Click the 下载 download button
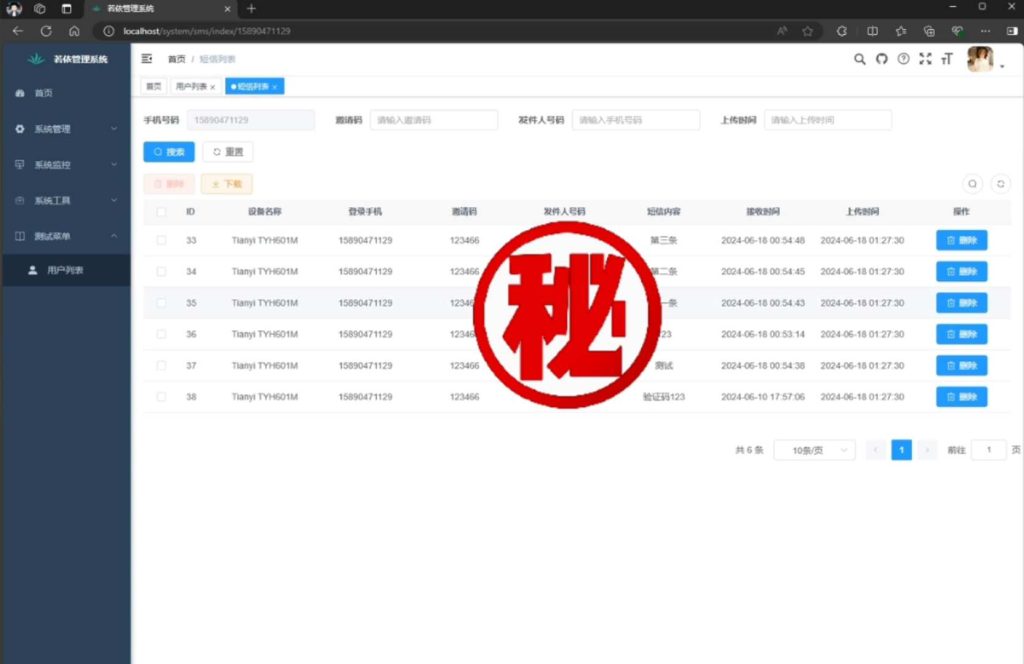 pyautogui.click(x=228, y=184)
